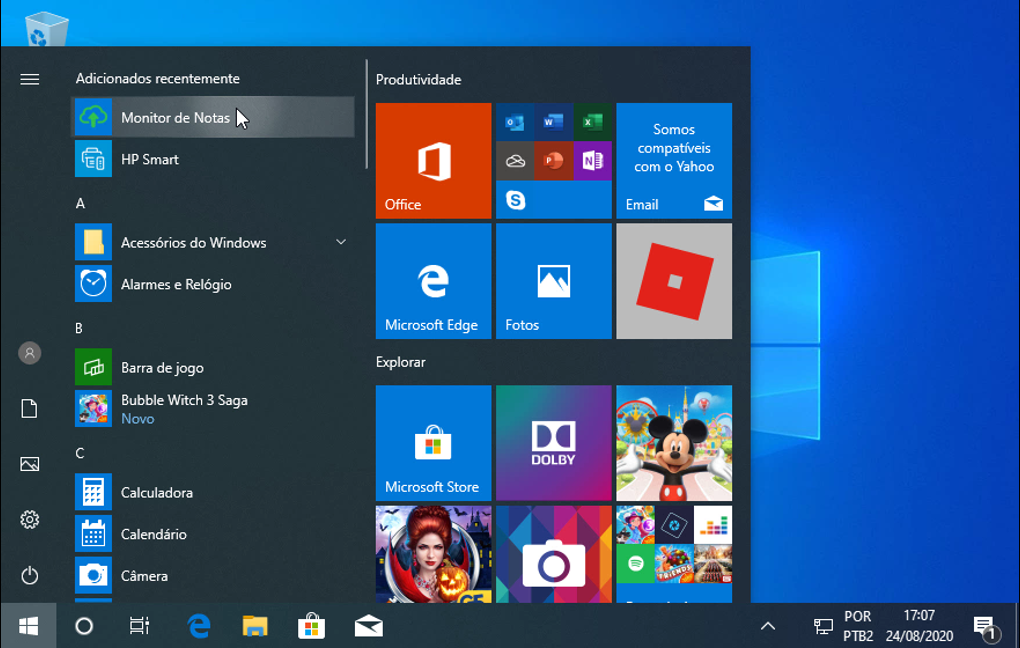Open the user account menu

point(29,353)
